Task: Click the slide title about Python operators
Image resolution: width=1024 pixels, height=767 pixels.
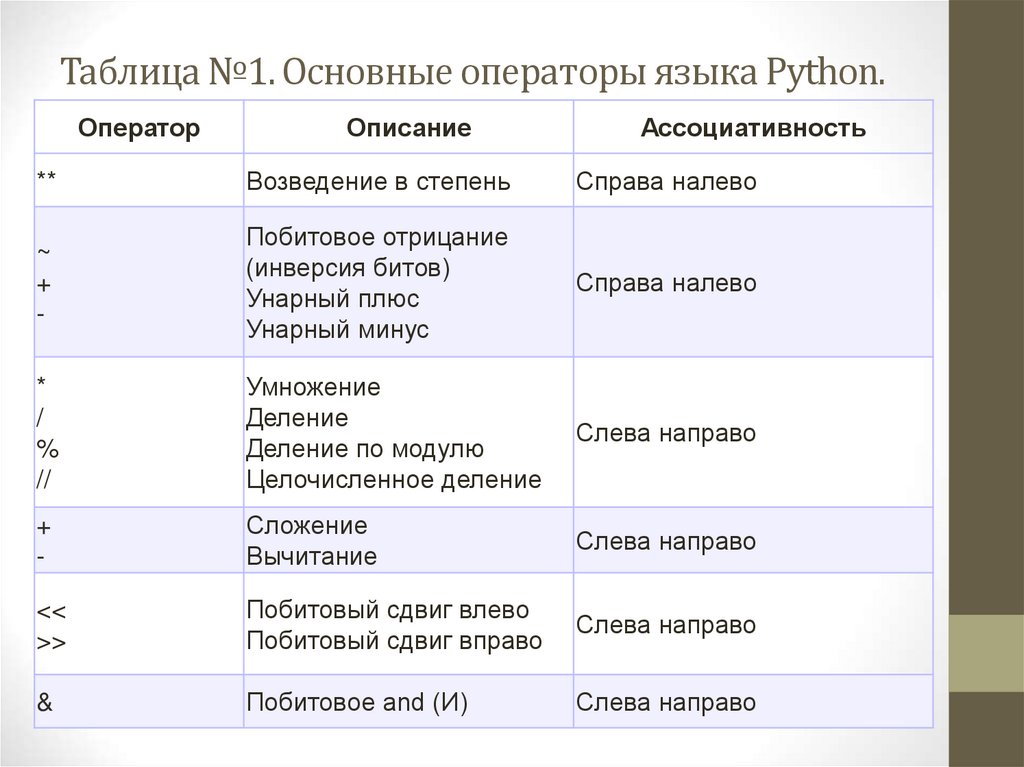Action: 472,73
